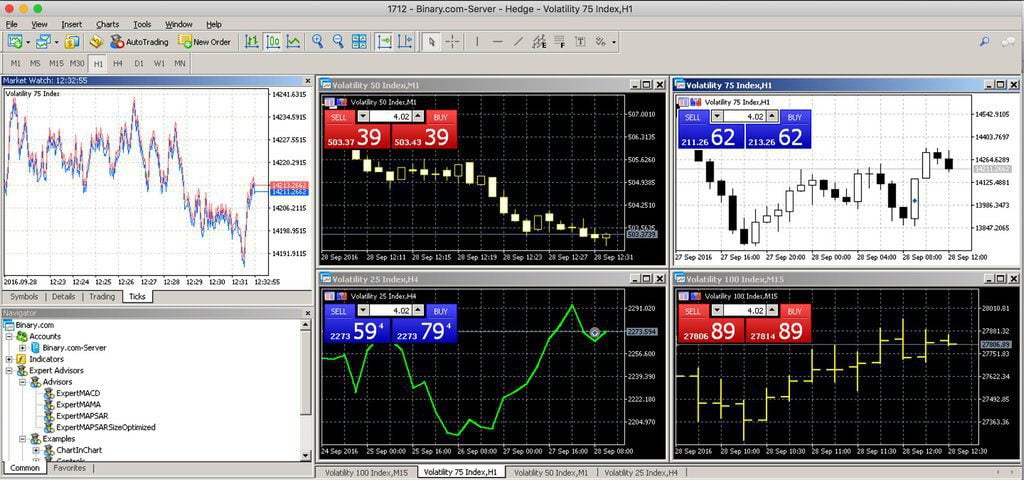Screen dimensions: 1024x480
Task: Open a New Order window
Action: [x=204, y=42]
